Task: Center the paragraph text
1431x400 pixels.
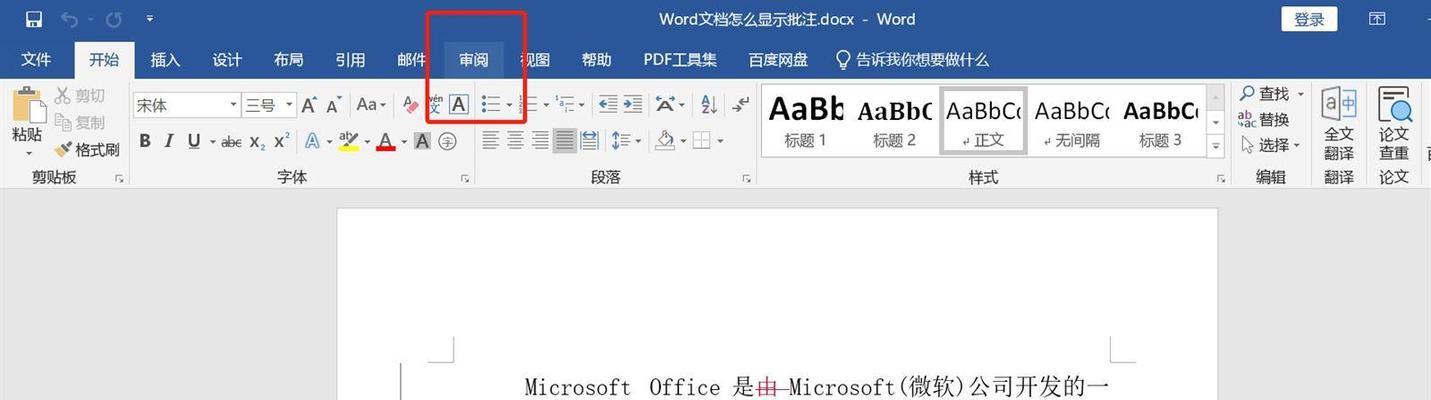Action: [516, 141]
